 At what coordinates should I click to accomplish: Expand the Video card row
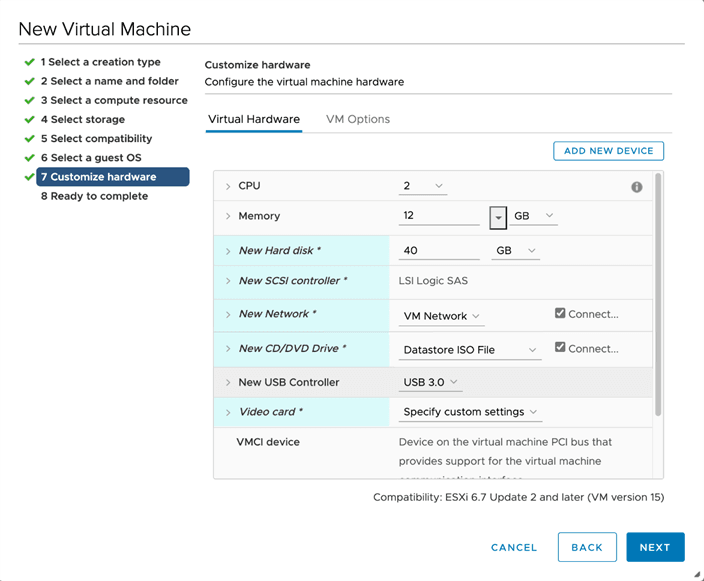(x=228, y=412)
